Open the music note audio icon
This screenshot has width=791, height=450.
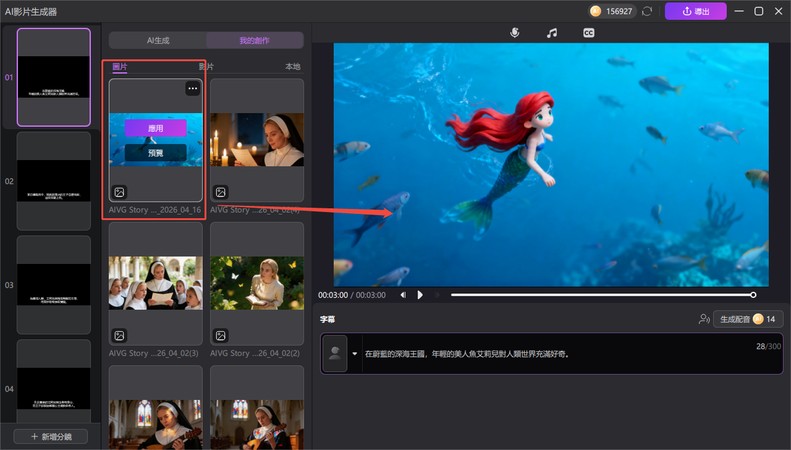tap(552, 33)
